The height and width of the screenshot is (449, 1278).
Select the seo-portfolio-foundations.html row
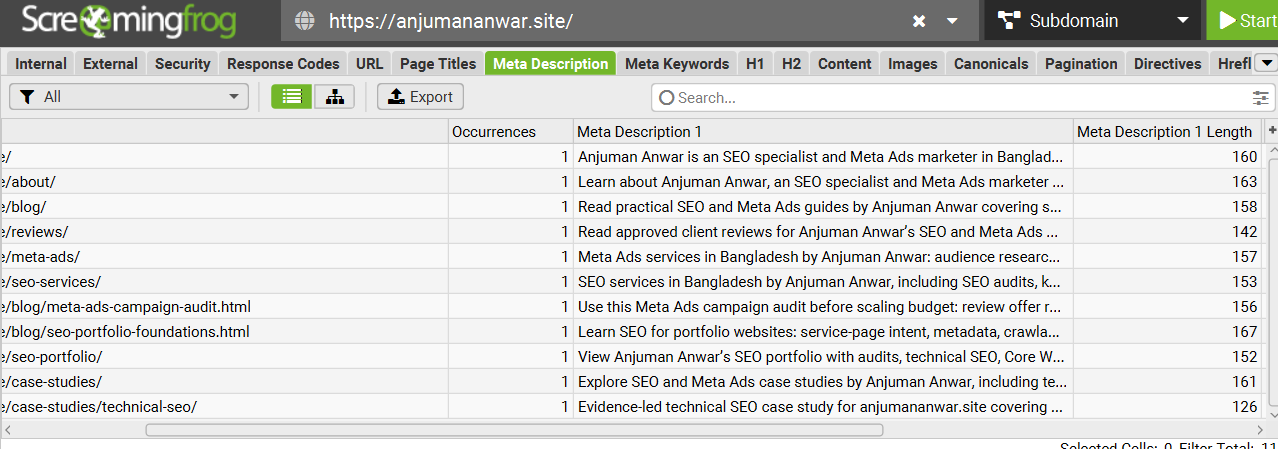[224, 332]
